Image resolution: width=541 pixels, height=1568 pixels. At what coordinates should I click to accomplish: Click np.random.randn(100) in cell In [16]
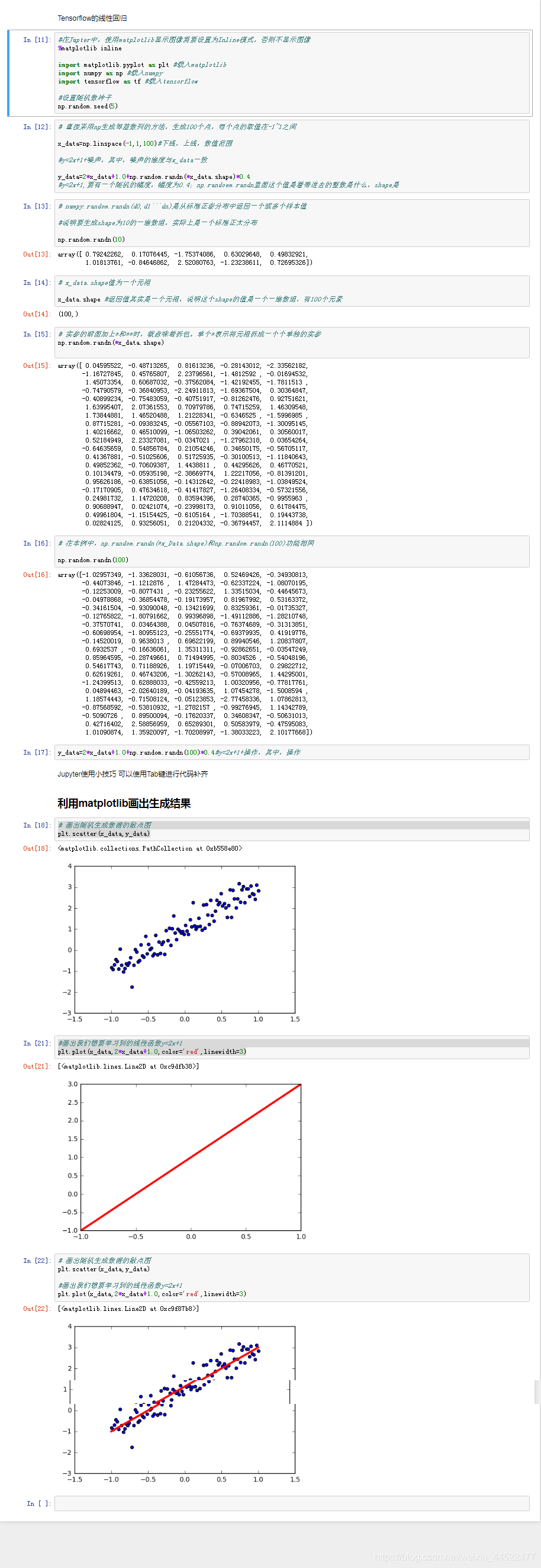pyautogui.click(x=93, y=560)
